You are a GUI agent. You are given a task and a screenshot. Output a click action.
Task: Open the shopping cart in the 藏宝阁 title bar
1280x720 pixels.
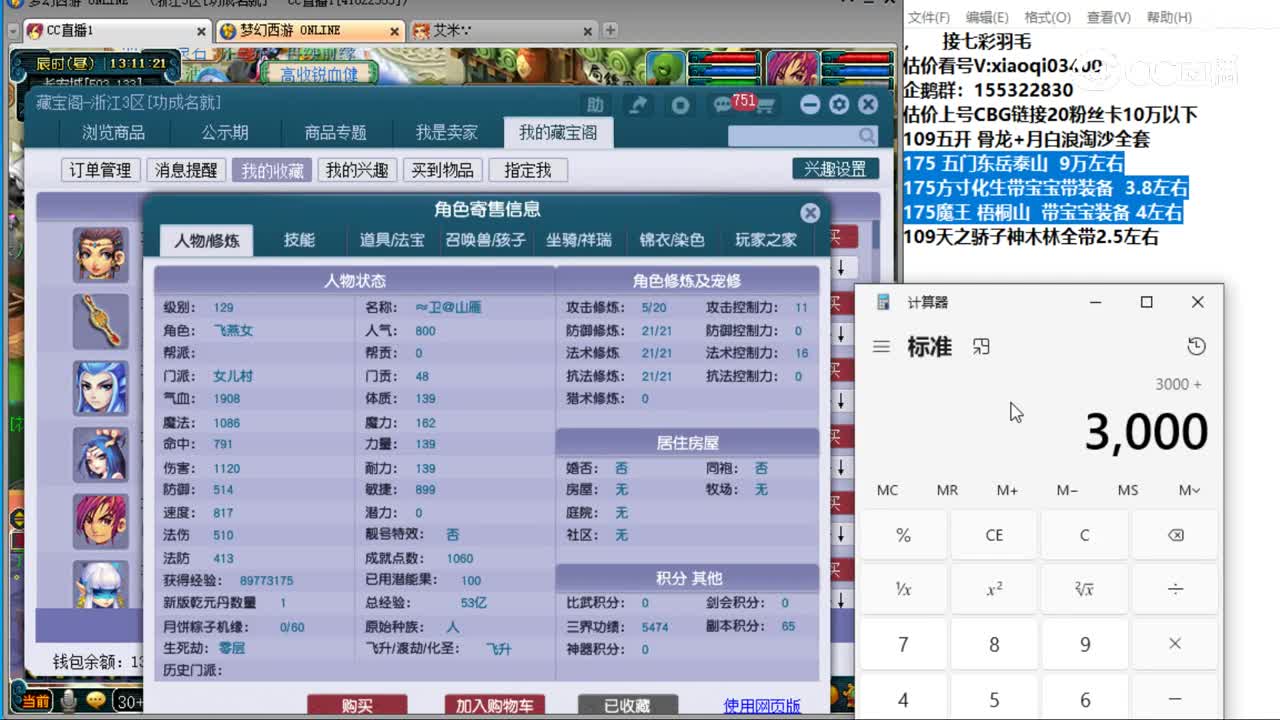[766, 105]
